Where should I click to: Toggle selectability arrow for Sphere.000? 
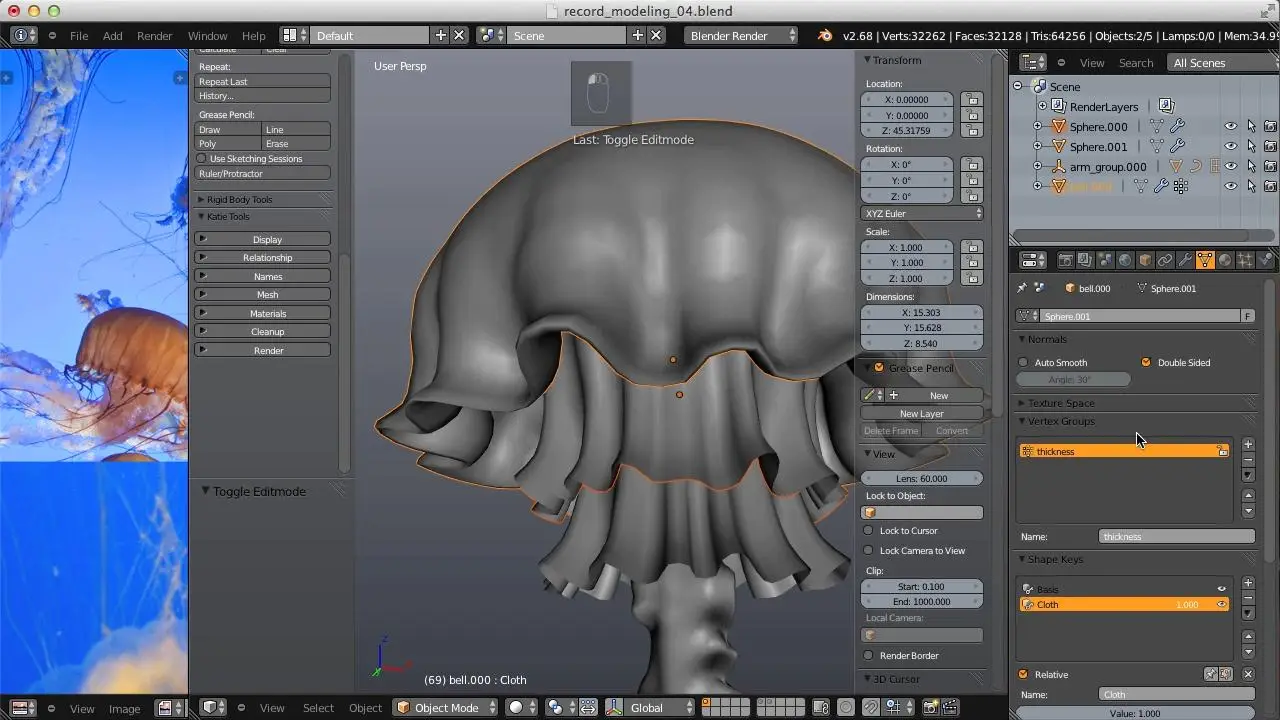click(1251, 127)
